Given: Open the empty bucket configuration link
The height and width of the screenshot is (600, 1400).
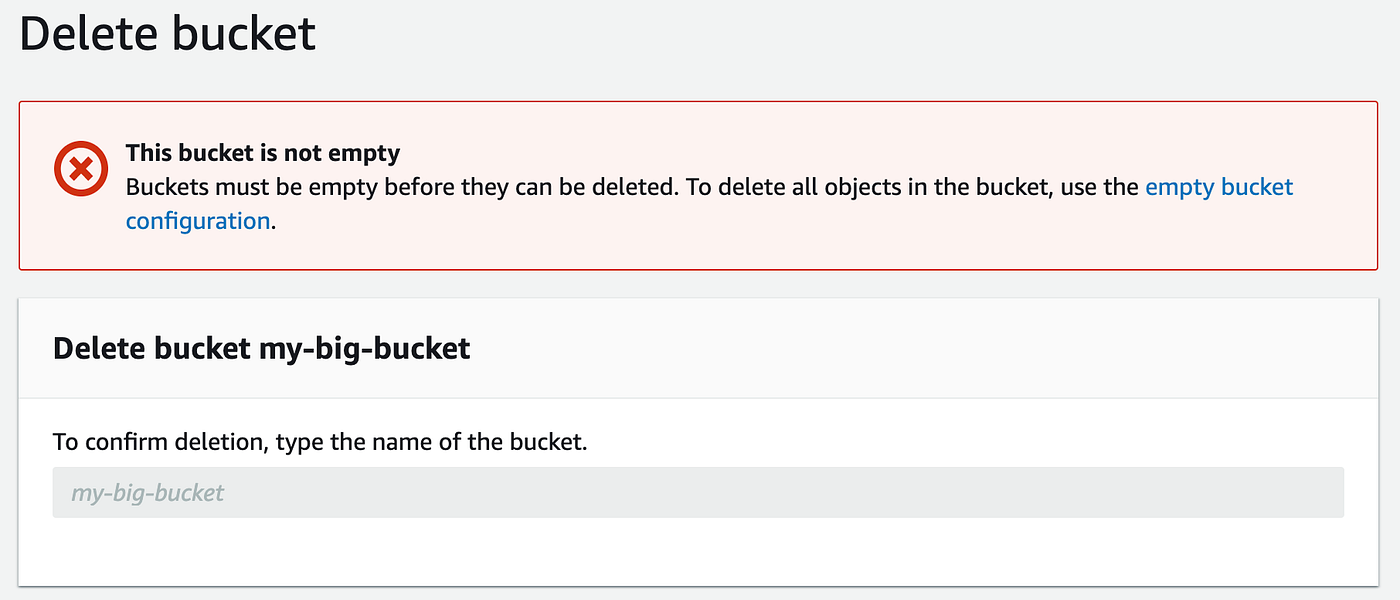Looking at the screenshot, I should 1219,187.
